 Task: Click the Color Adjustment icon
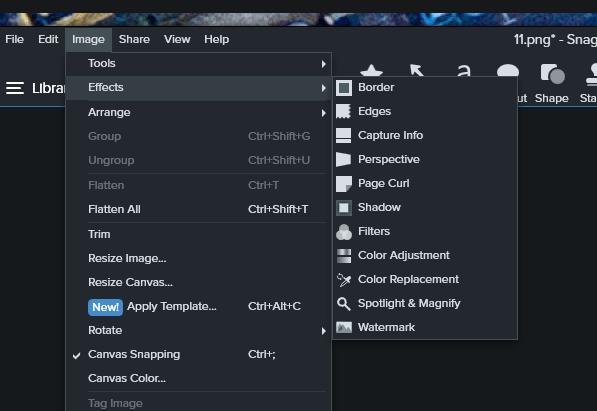[344, 256]
